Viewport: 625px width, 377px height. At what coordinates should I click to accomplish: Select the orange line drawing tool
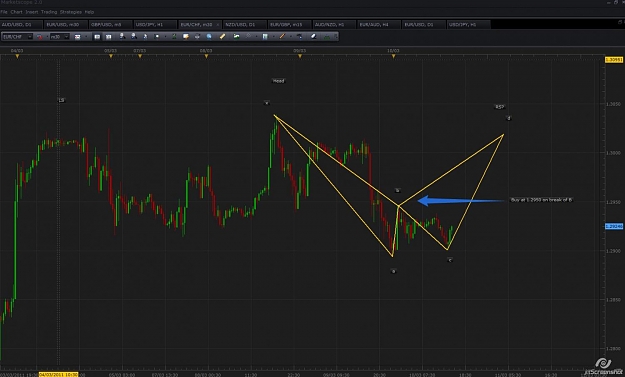[282, 37]
